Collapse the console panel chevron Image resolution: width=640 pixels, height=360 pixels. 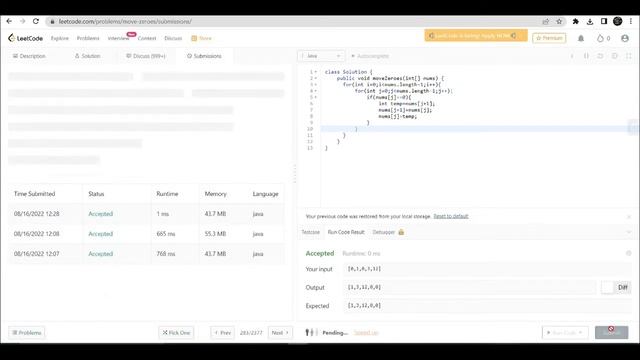coord(629,232)
